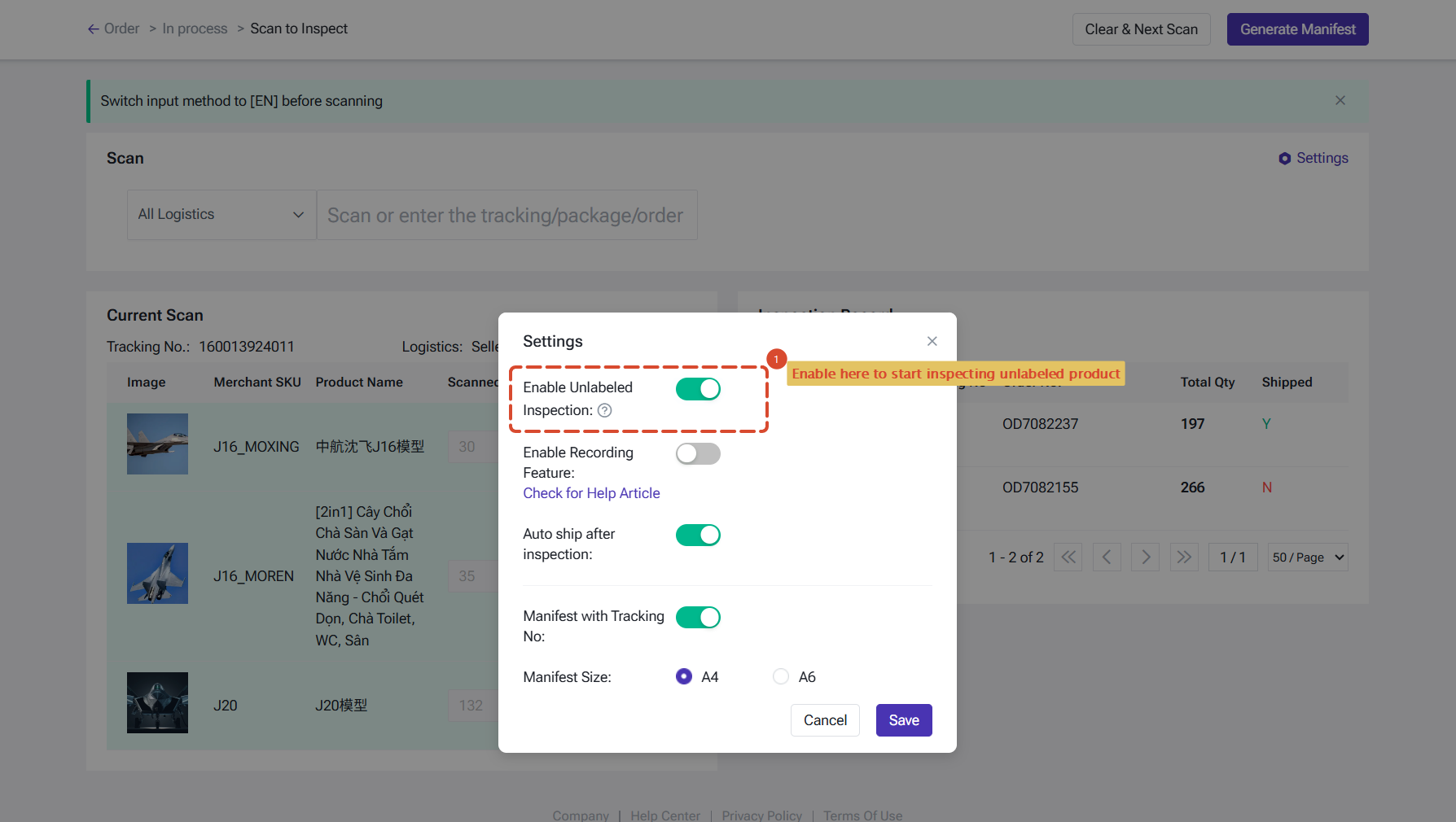Open the Check for Help Article link
Viewport: 1456px width, 822px height.
point(591,493)
